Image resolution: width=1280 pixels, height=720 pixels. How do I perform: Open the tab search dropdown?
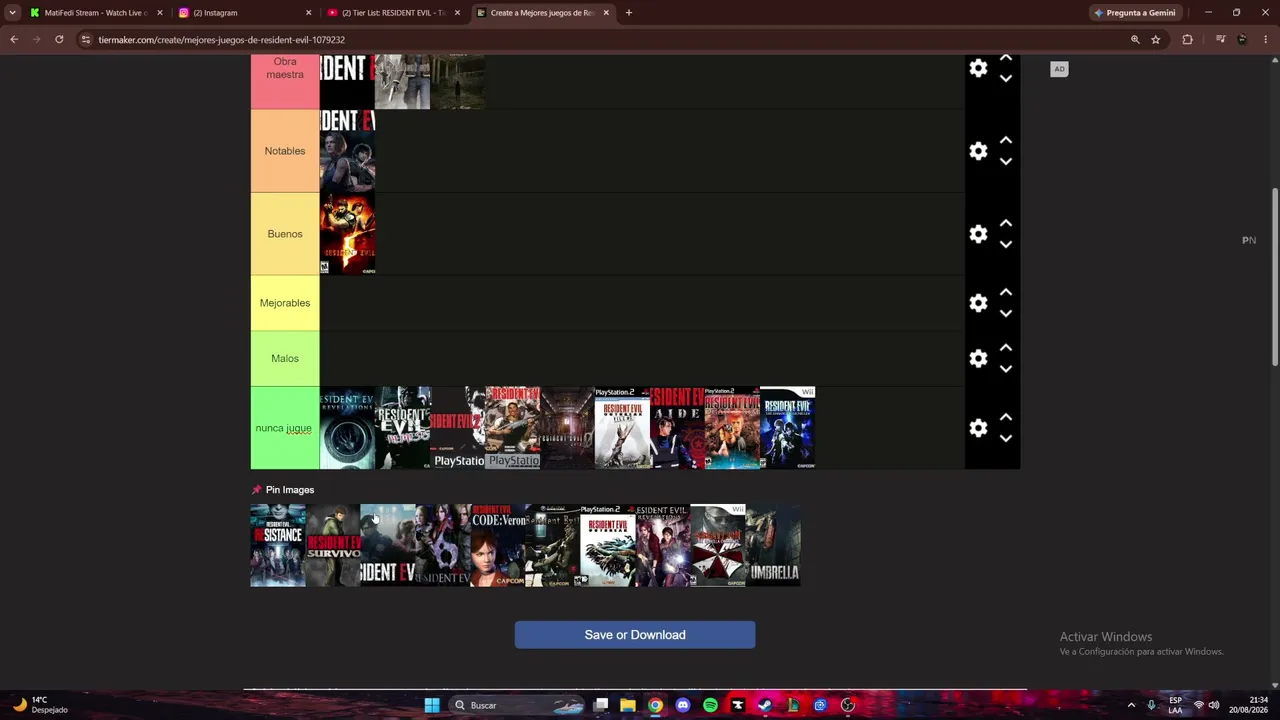(x=12, y=13)
